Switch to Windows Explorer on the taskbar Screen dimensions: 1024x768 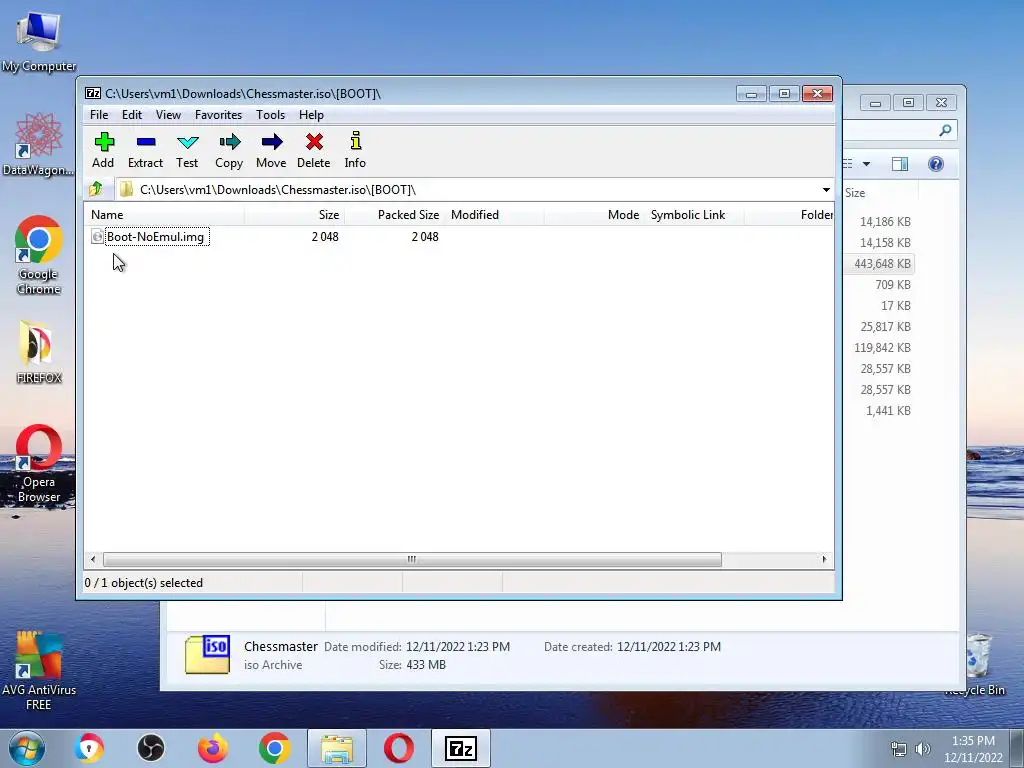[337, 748]
